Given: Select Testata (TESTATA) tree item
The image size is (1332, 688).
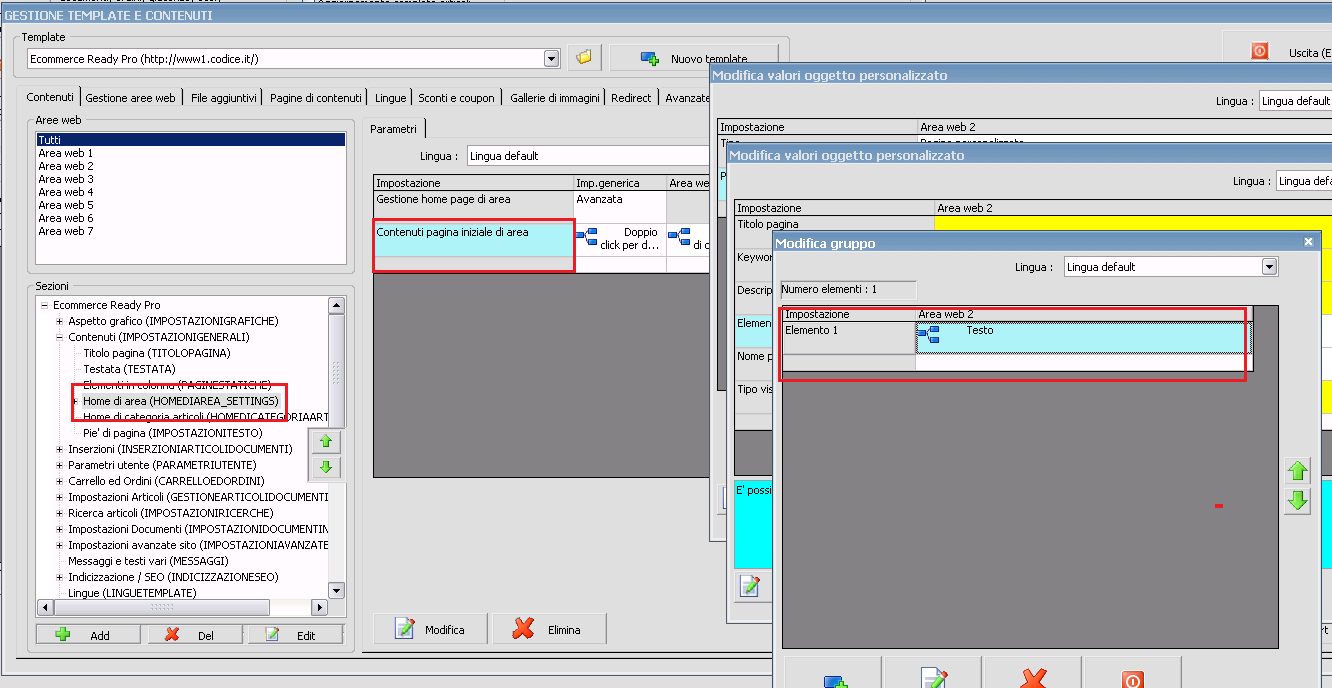Looking at the screenshot, I should (129, 369).
